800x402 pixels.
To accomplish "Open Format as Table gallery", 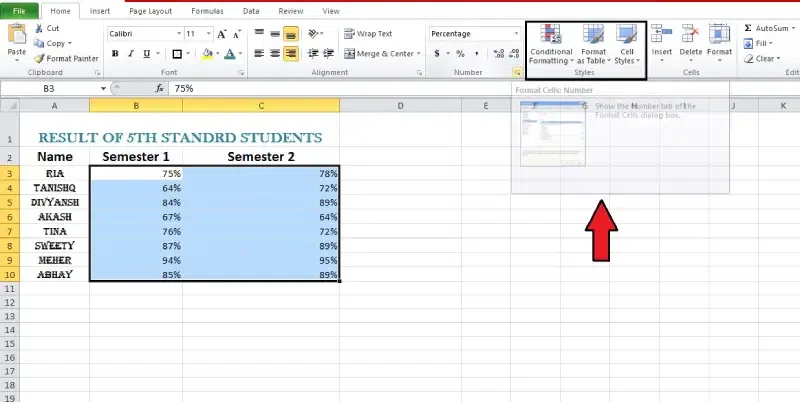I will [x=593, y=45].
